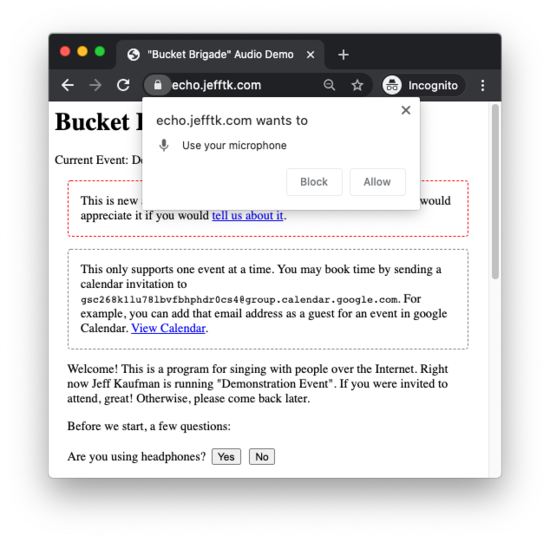Bookmark this page with the star icon
The image size is (550, 542).
[x=357, y=85]
